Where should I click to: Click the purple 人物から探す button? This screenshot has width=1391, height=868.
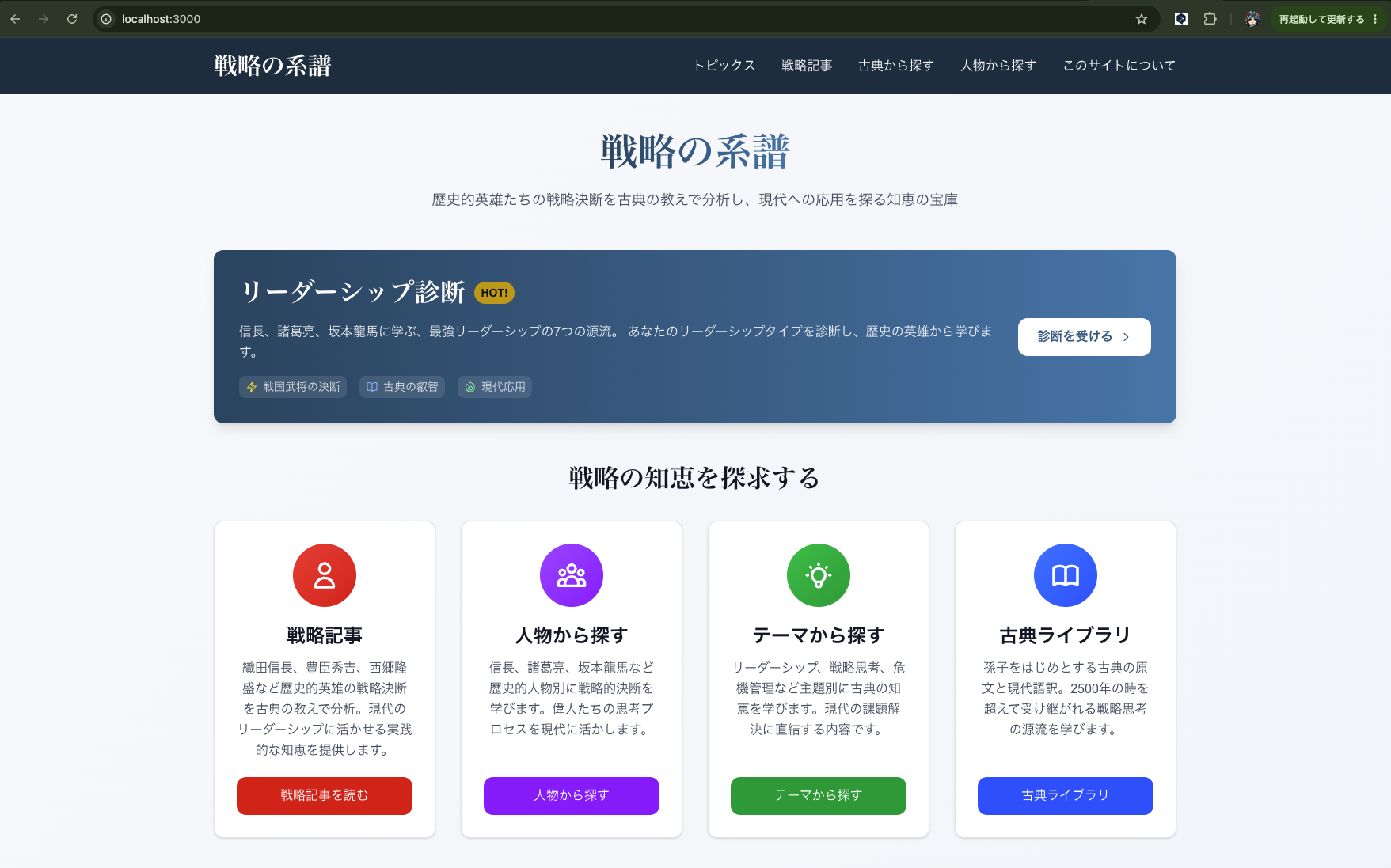(x=572, y=796)
